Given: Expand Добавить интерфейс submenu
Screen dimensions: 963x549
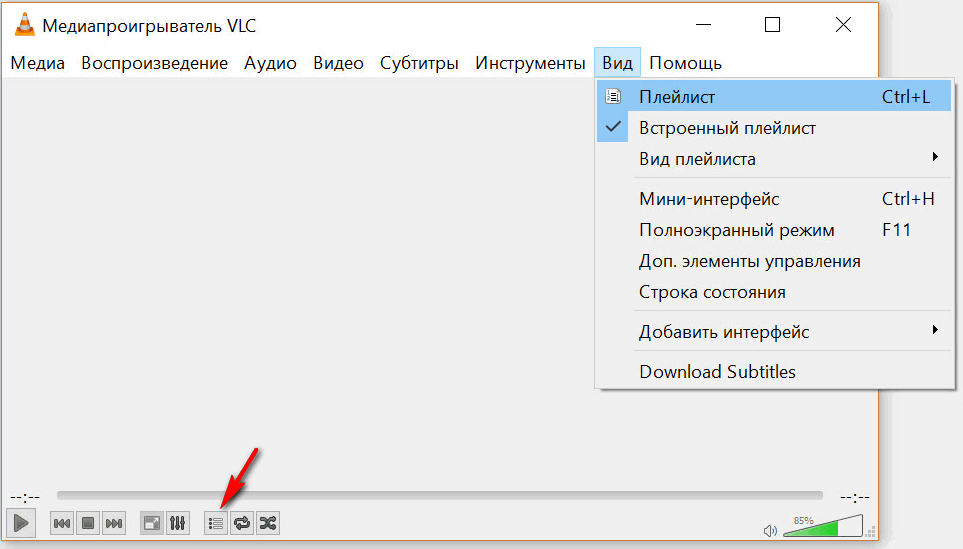Looking at the screenshot, I should pyautogui.click(x=774, y=332).
